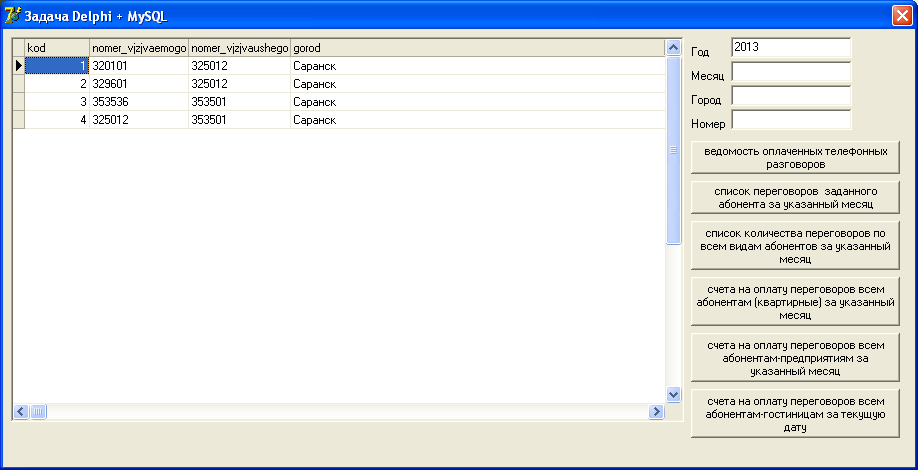
Task: Select Саранск cell in row 3
Action: pos(478,102)
